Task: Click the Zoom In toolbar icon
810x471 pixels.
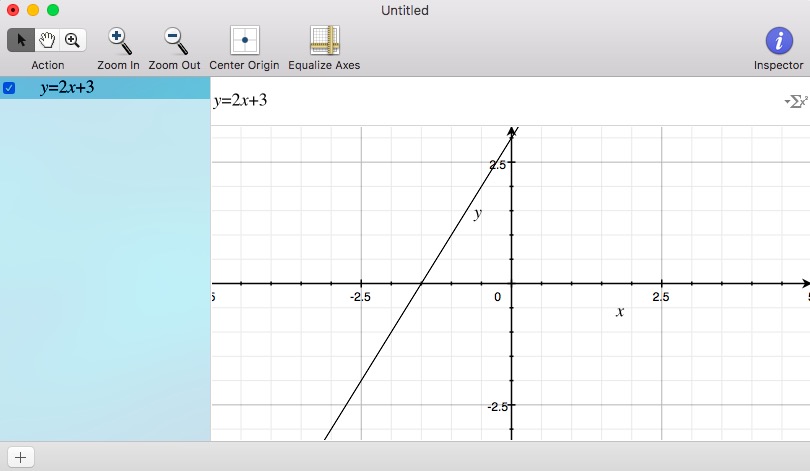Action: [118, 40]
